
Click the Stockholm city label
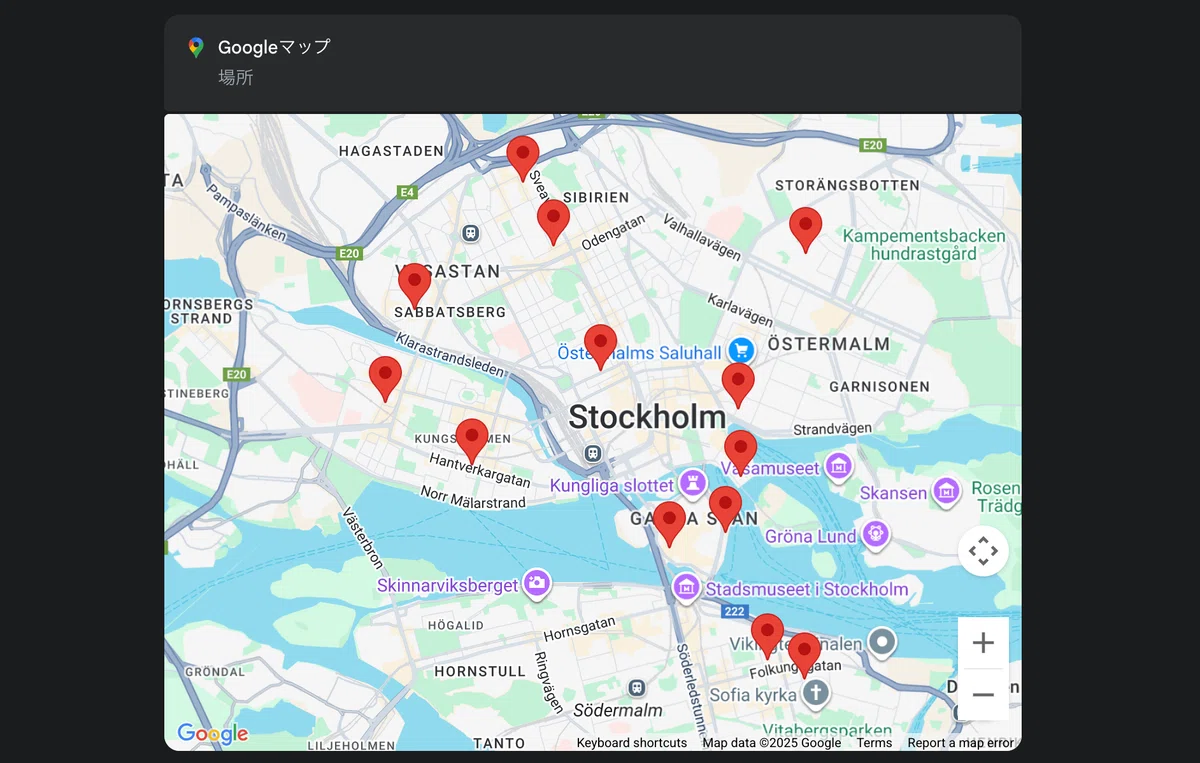click(647, 418)
